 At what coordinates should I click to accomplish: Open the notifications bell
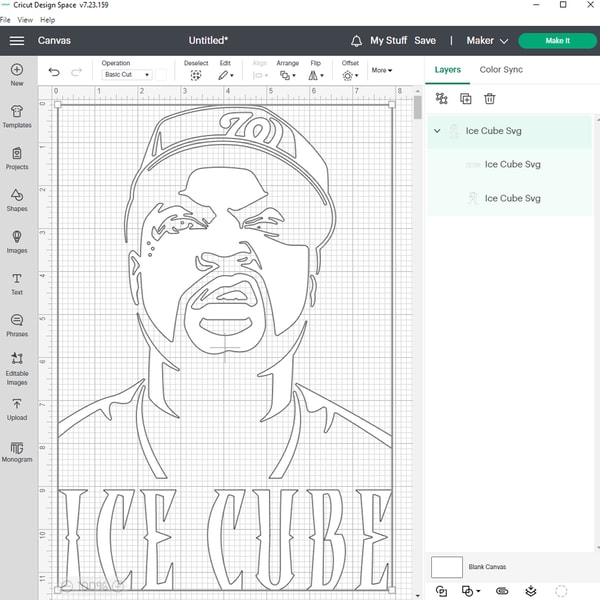tap(356, 41)
